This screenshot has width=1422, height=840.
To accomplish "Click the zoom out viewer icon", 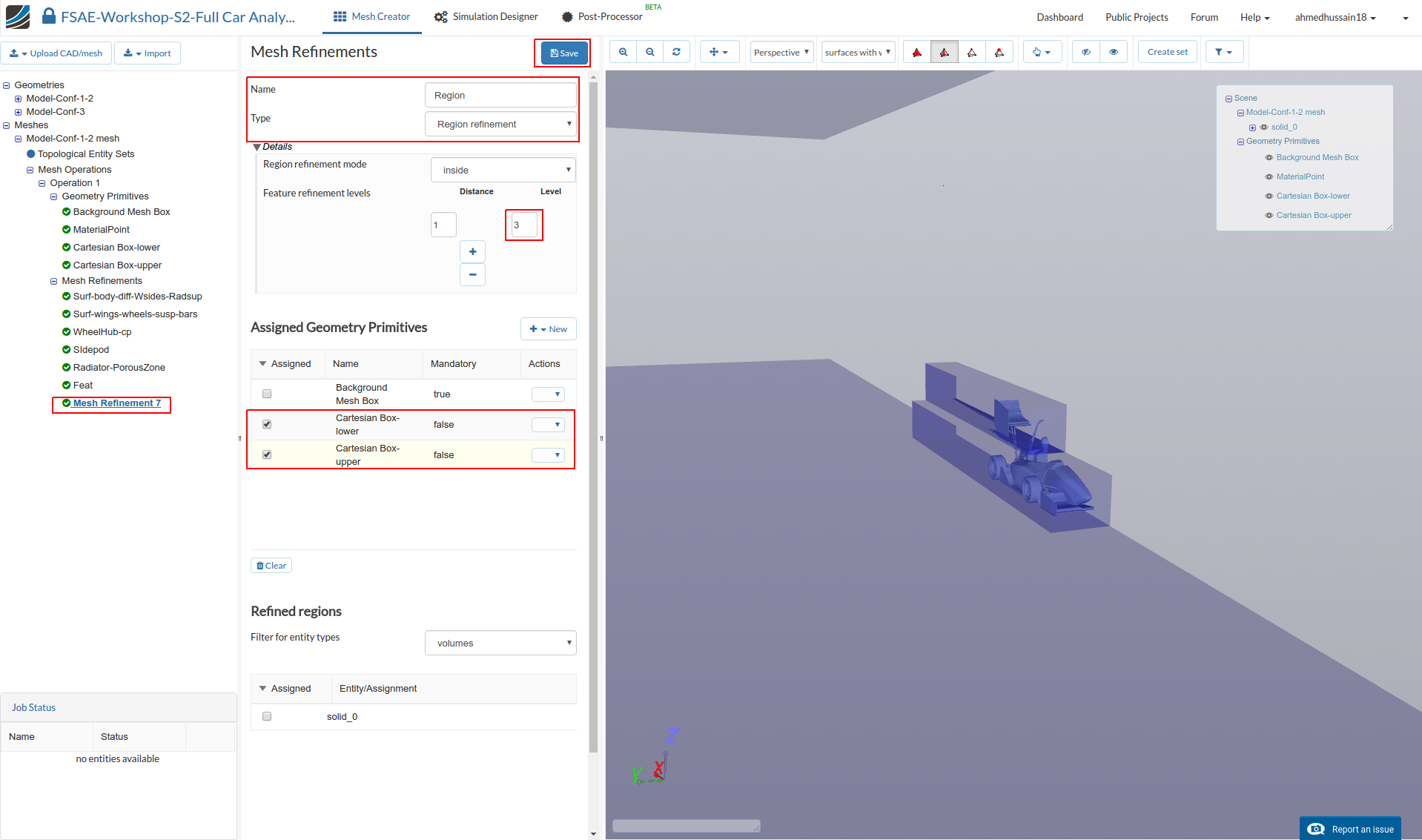I will [x=649, y=52].
